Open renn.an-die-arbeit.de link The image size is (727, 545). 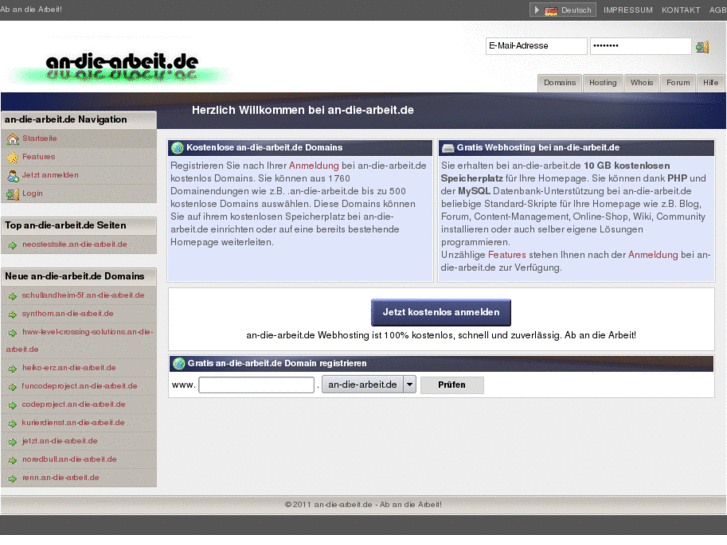coord(61,478)
